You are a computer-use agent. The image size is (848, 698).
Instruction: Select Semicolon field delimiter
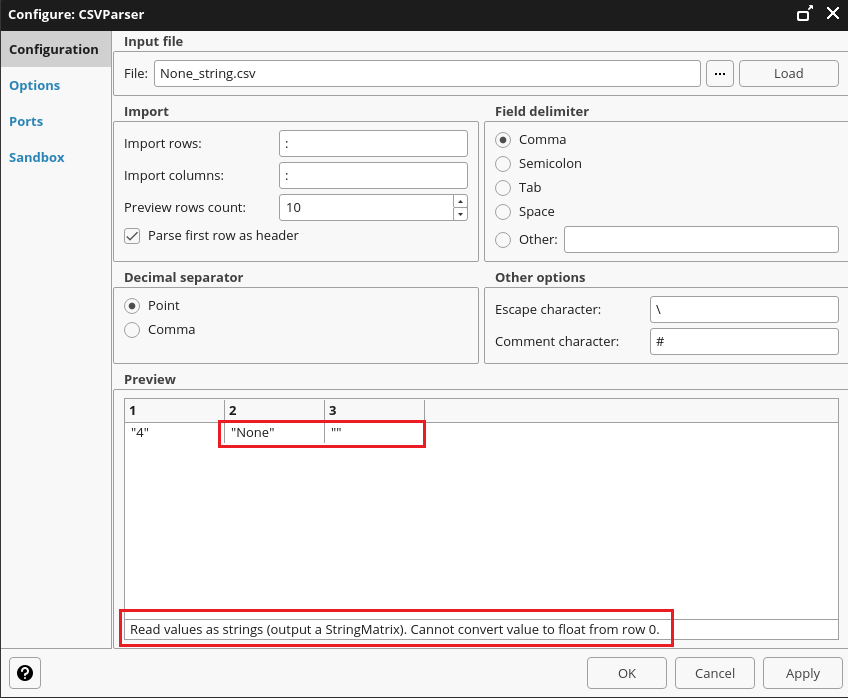click(503, 164)
